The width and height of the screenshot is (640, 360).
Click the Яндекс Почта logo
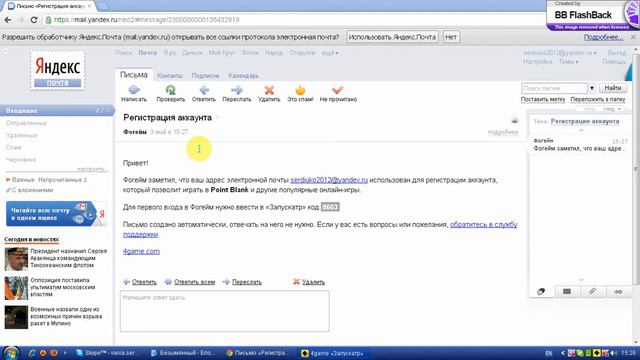(x=58, y=70)
